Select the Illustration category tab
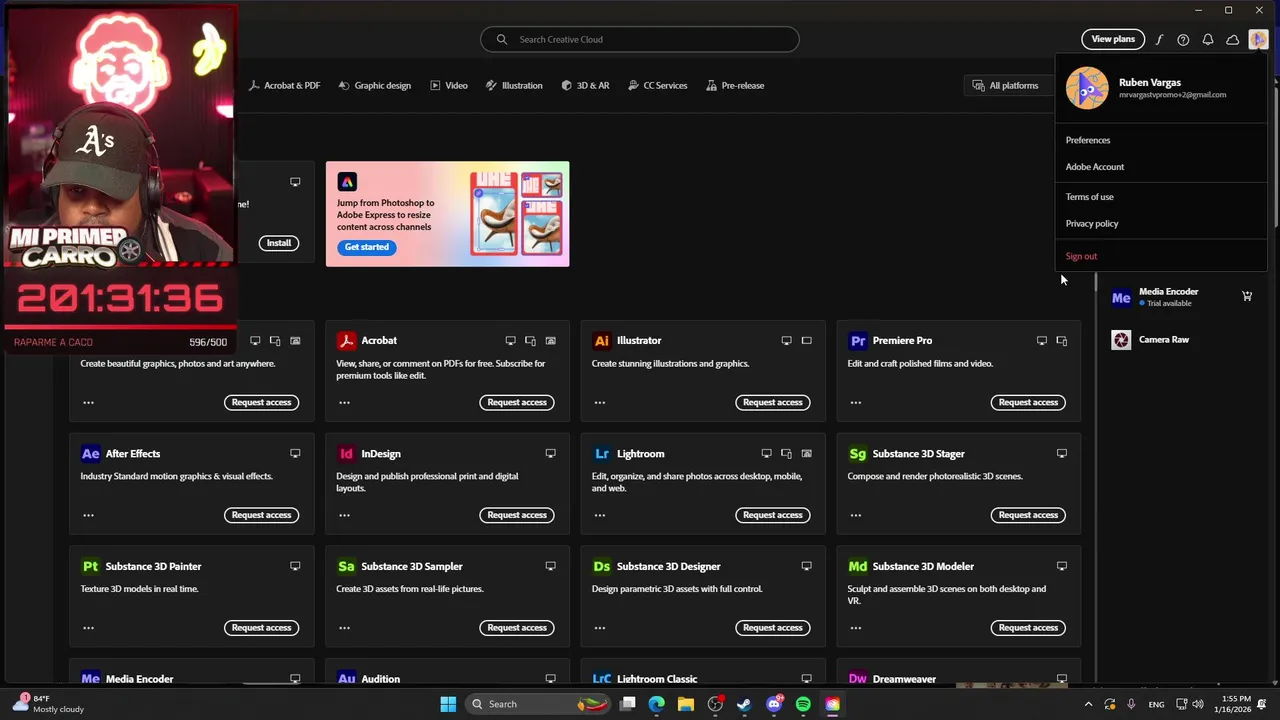Viewport: 1280px width, 720px height. tap(514, 86)
